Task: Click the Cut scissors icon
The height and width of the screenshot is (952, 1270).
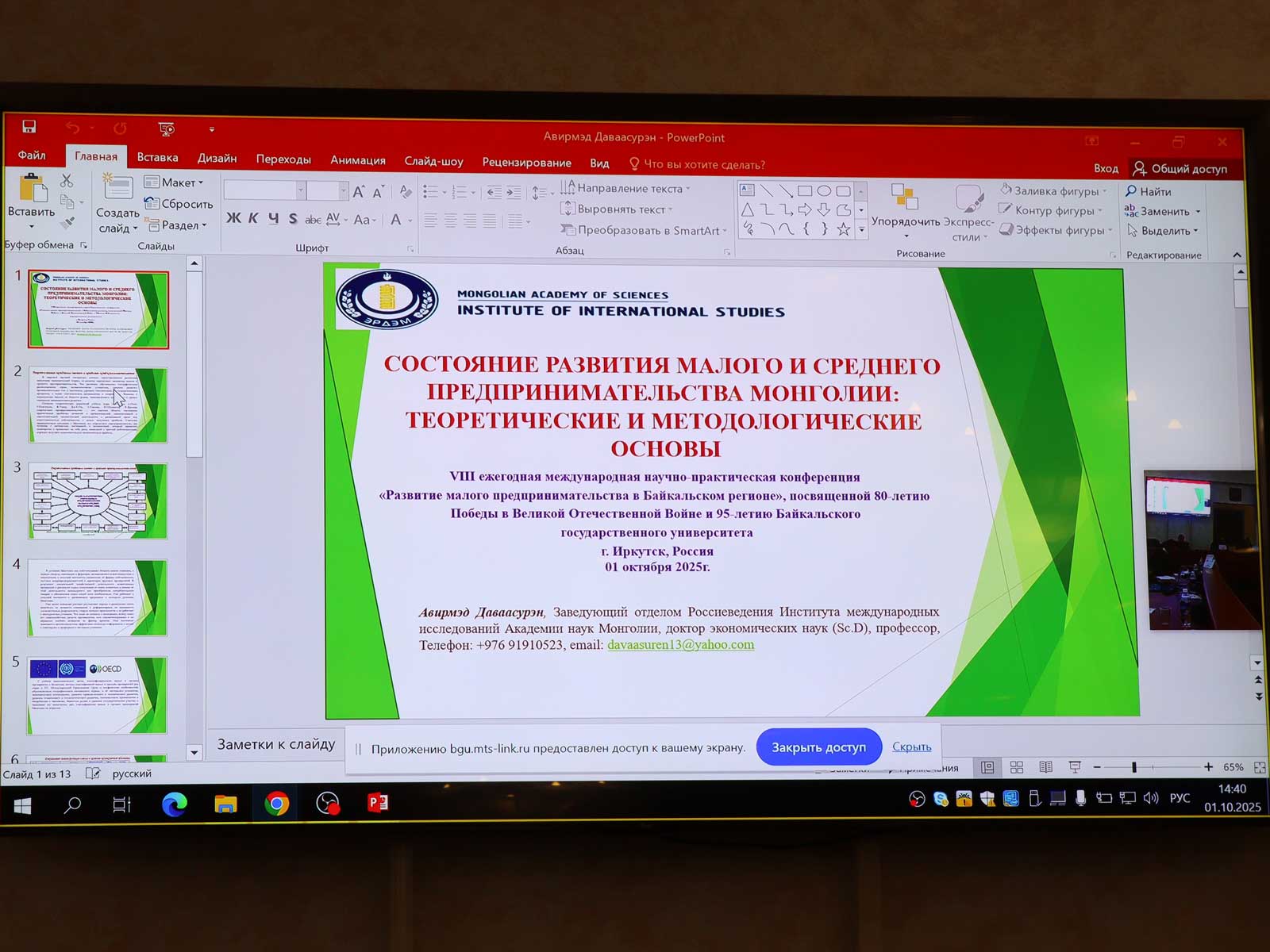Action: point(67,182)
